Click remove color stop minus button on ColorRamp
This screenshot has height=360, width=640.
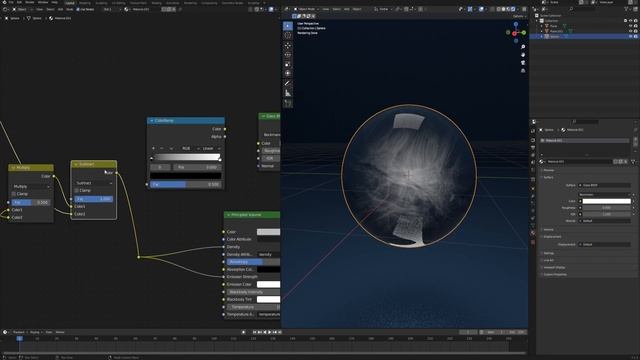[162, 149]
